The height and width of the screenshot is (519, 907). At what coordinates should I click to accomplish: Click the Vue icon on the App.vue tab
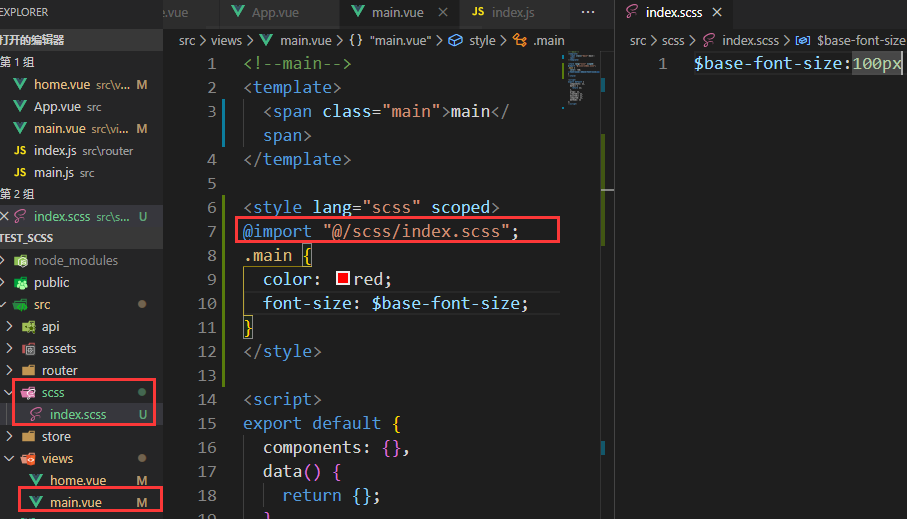click(x=238, y=12)
